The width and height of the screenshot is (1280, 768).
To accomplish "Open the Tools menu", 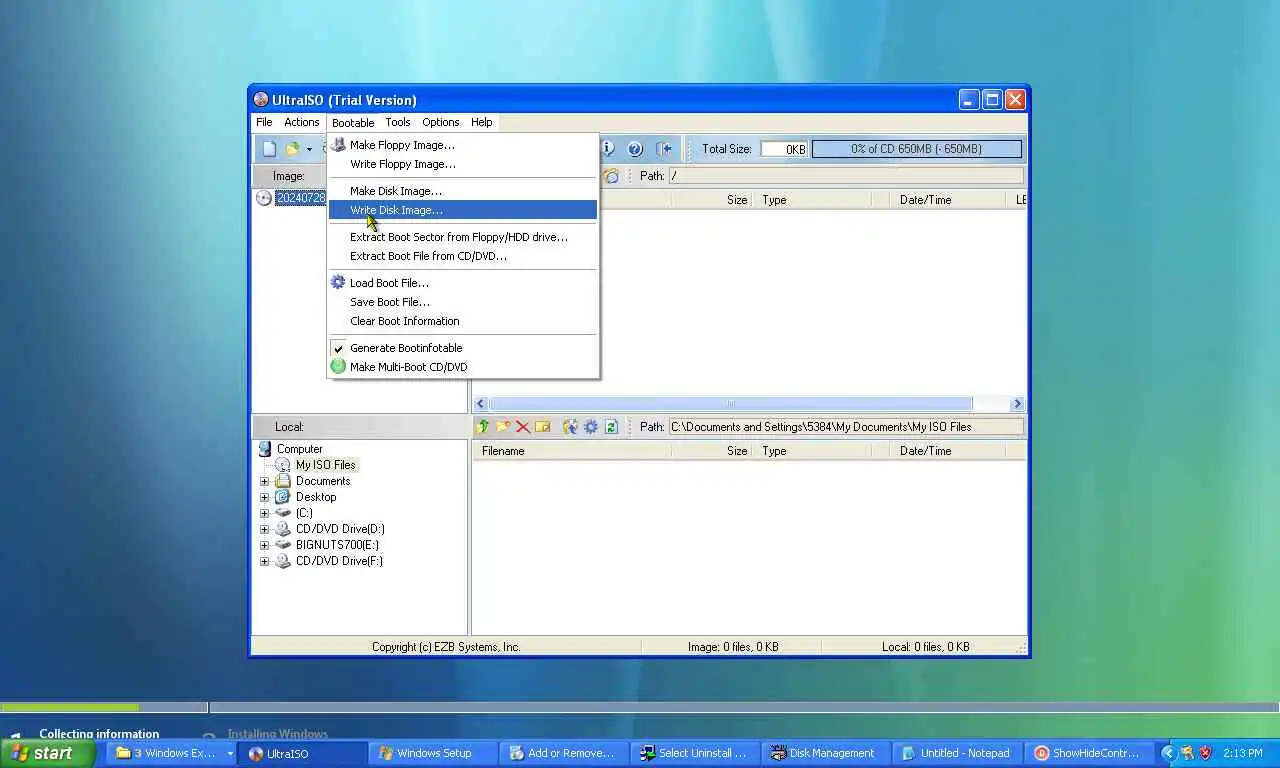I will [398, 122].
